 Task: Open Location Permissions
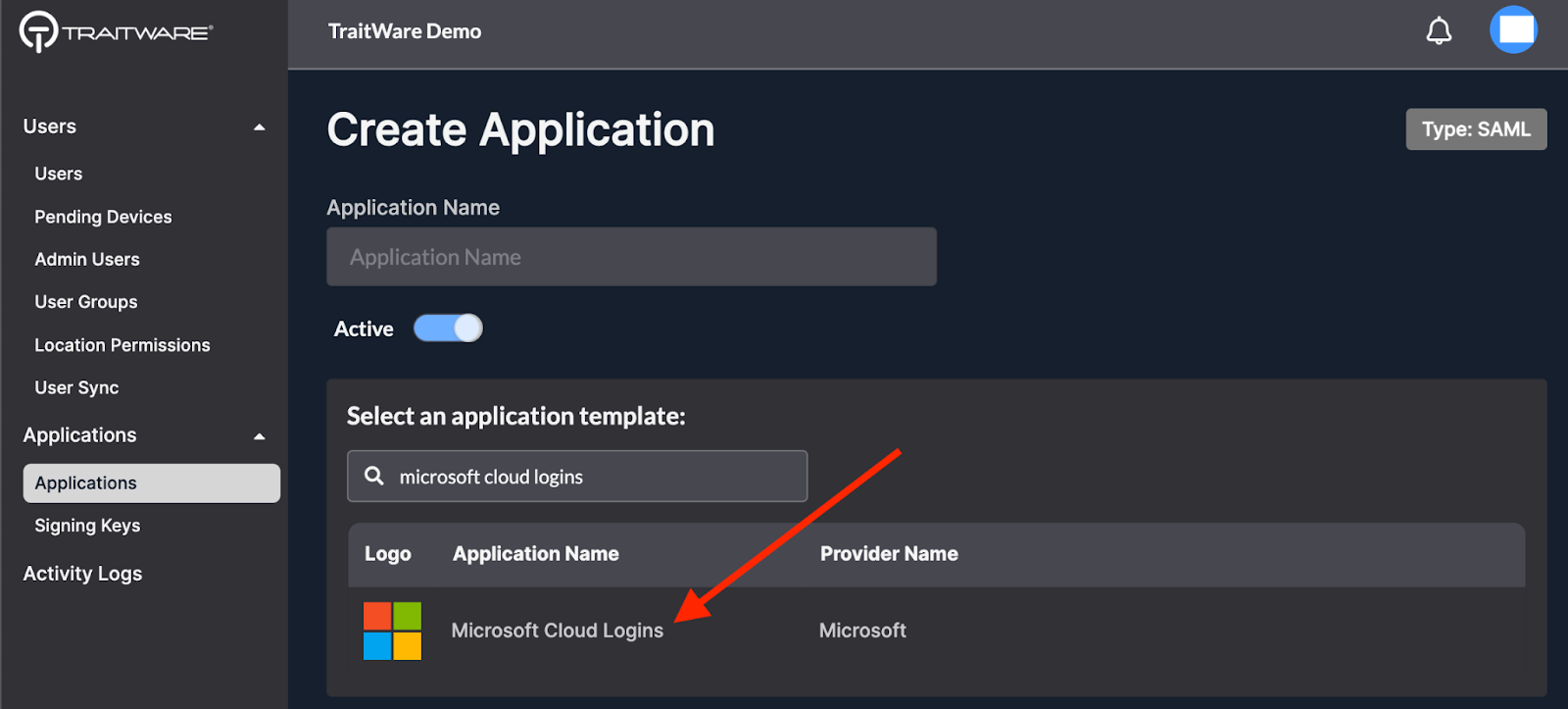tap(122, 345)
